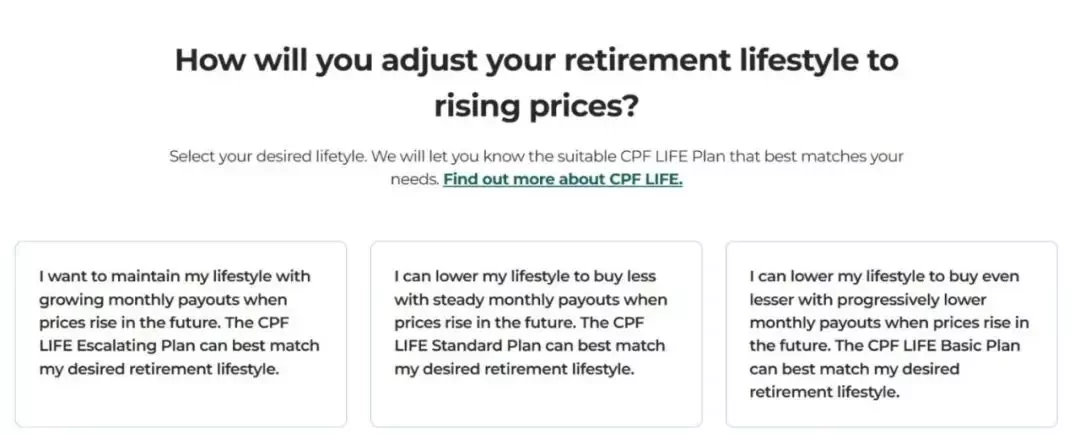Viewport: 1080px width, 434px height.
Task: Click the Select your desired lifestyle description text
Action: pos(537,167)
